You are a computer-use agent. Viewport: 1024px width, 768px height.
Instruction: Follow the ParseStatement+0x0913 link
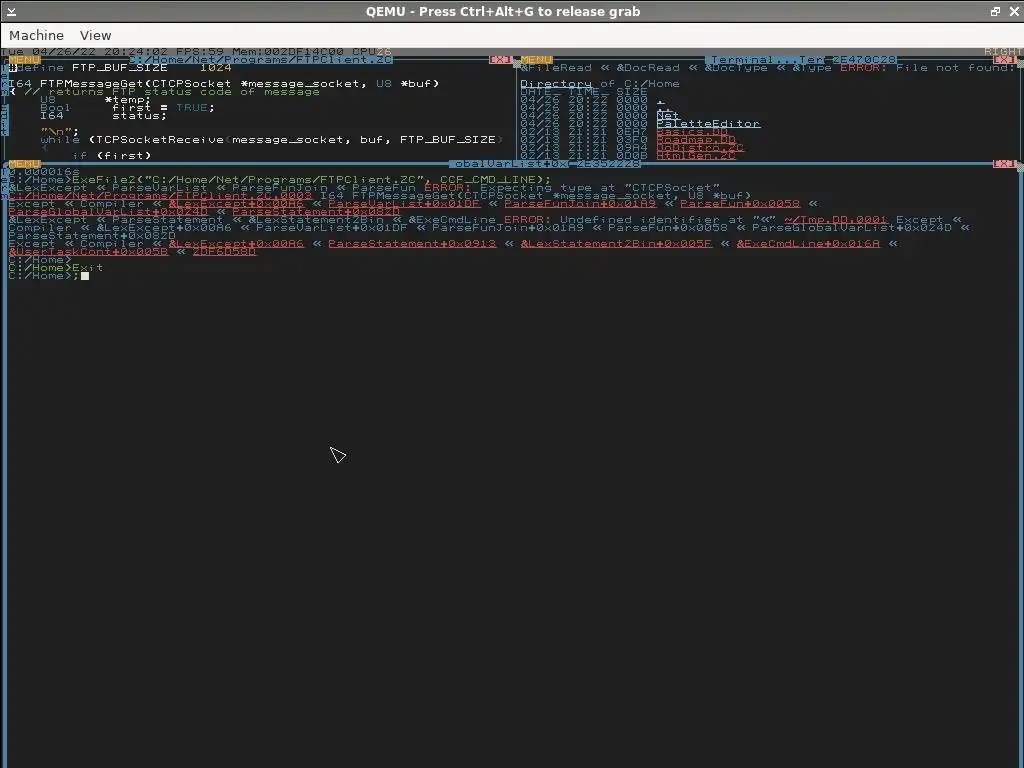tap(412, 244)
